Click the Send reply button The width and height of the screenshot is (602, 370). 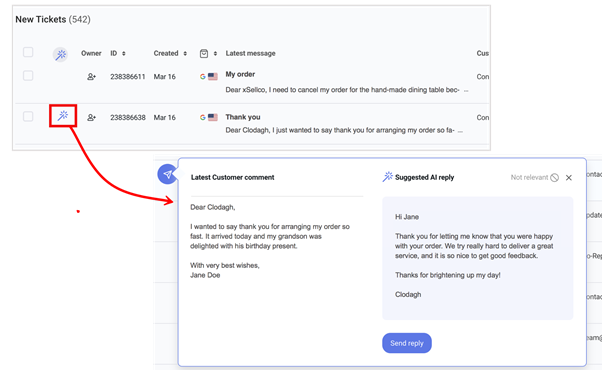coord(407,343)
